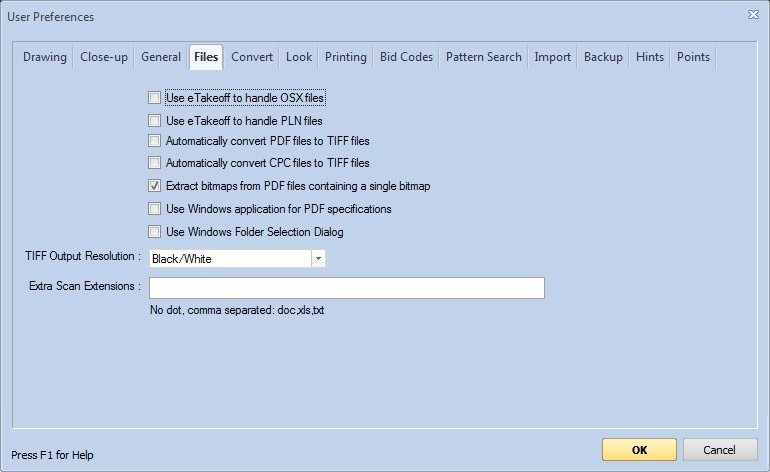Select the General tab

coord(161,57)
